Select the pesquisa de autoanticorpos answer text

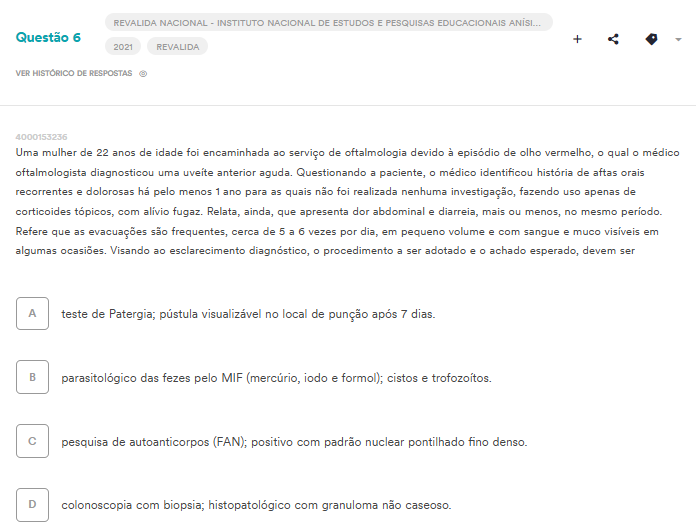294,442
